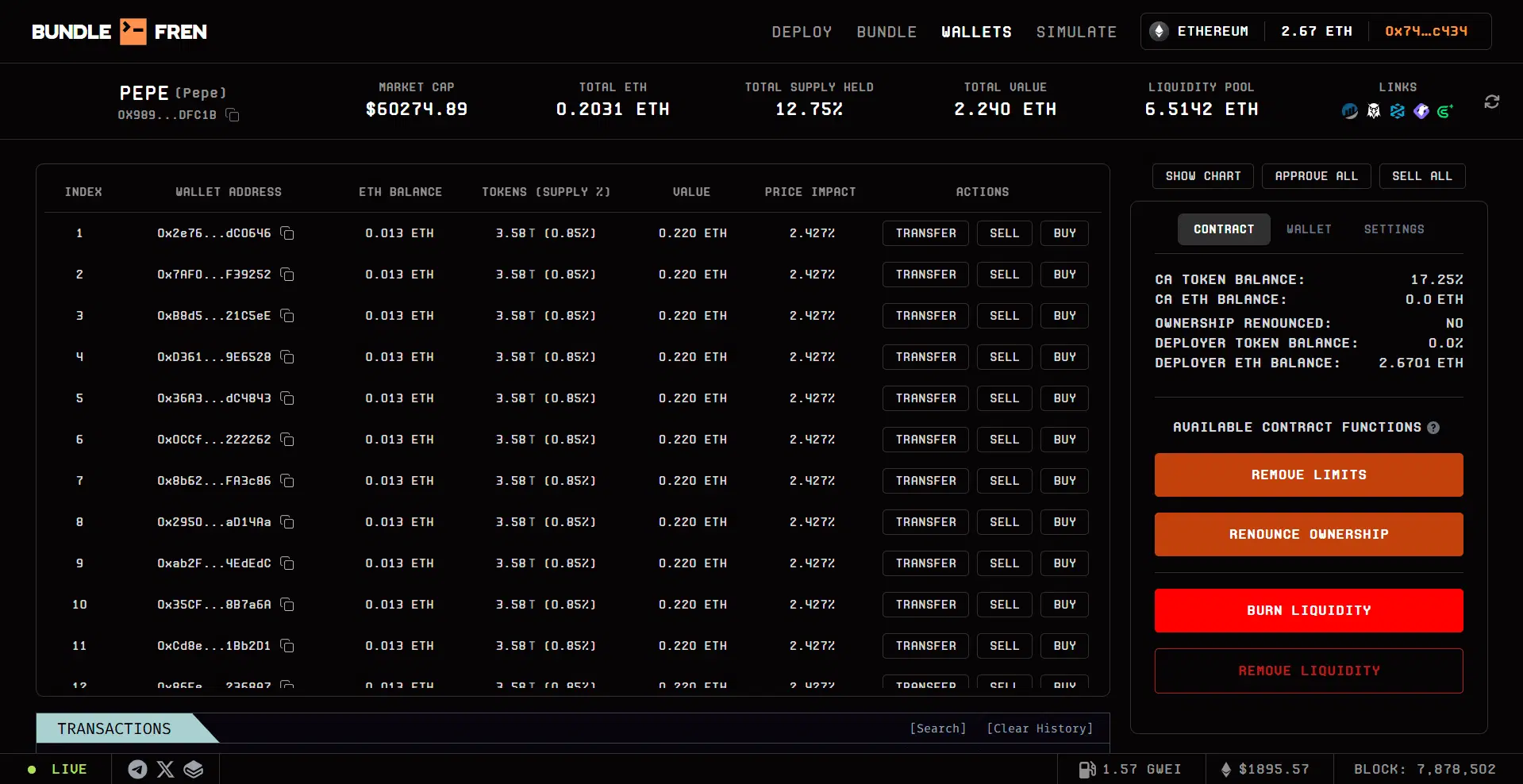This screenshot has height=784, width=1523.
Task: Copy wallet address 0xCd8e...1Bb2D1
Action: [287, 646]
